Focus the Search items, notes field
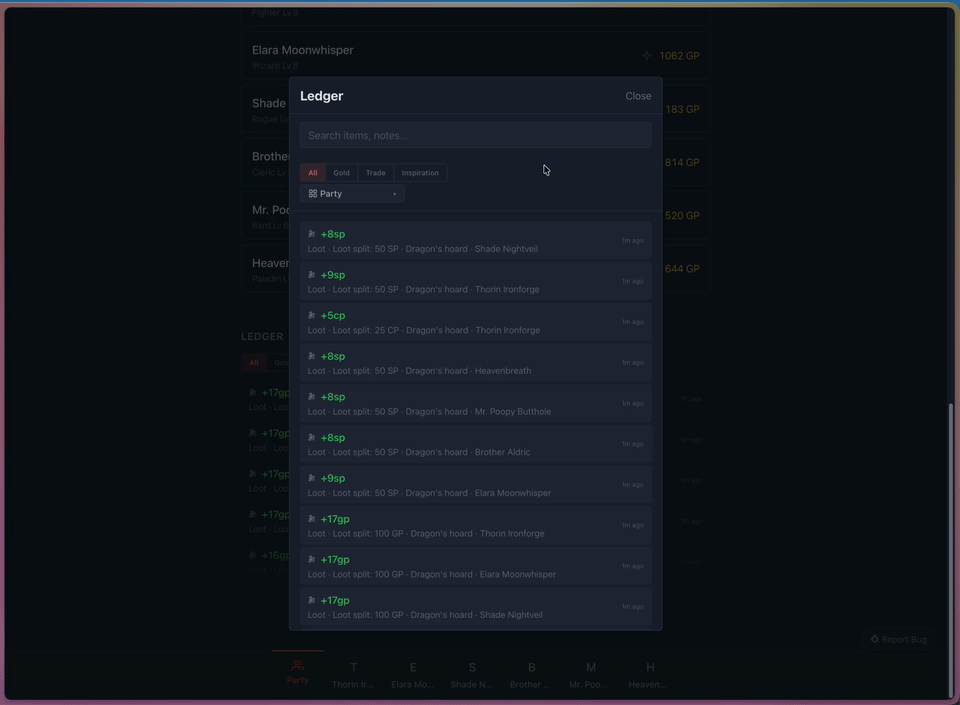 click(476, 135)
